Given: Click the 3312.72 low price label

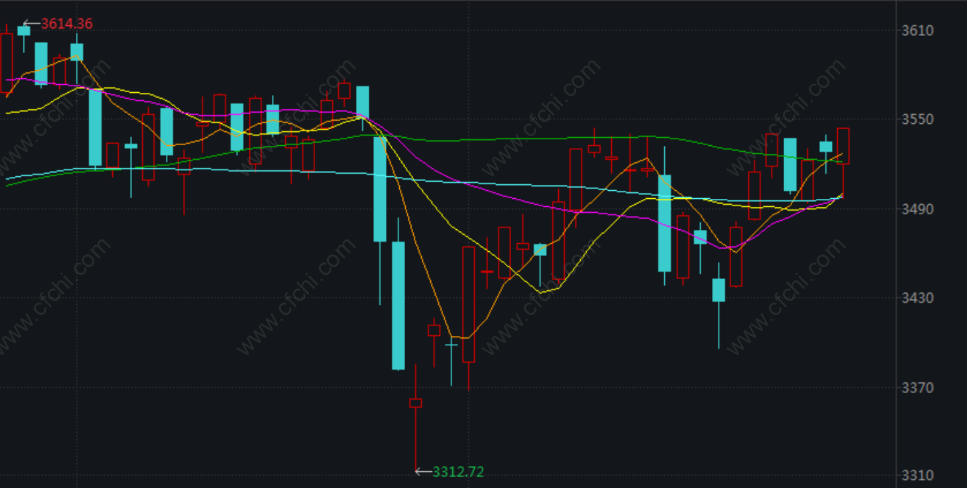Looking at the screenshot, I should click(458, 472).
